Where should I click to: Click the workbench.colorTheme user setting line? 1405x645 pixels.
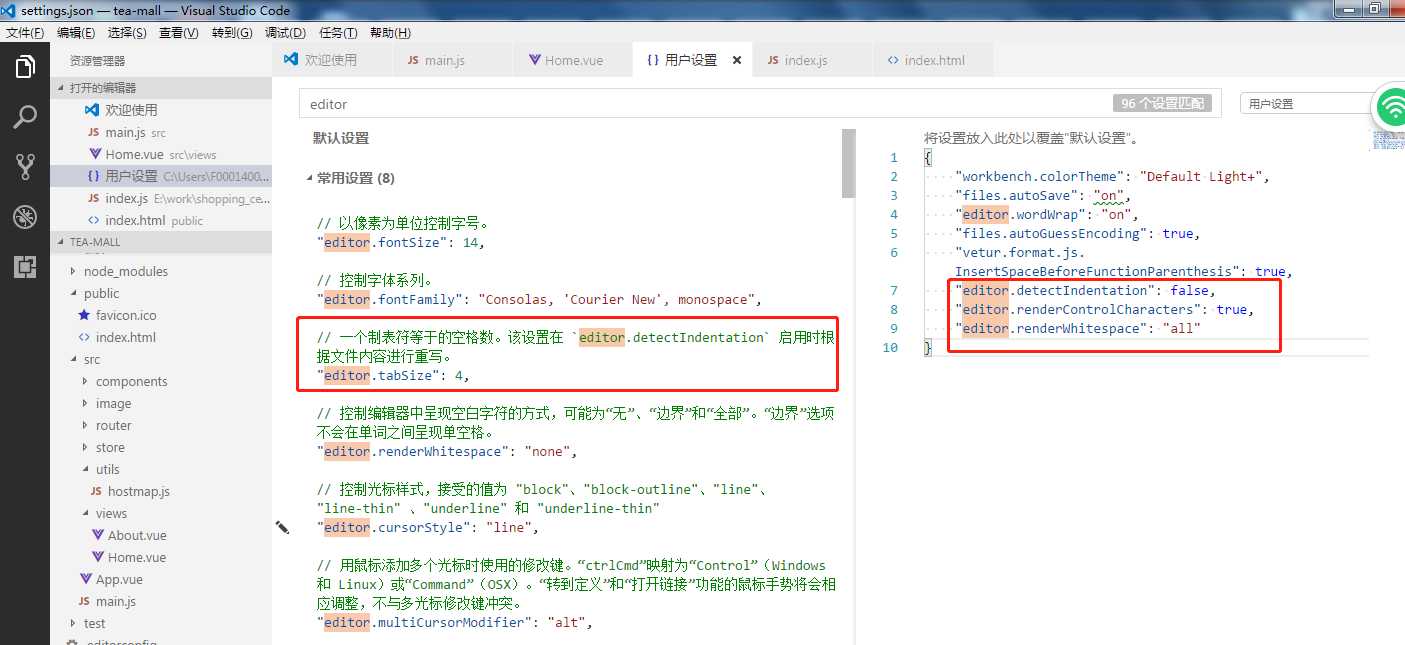[1112, 176]
